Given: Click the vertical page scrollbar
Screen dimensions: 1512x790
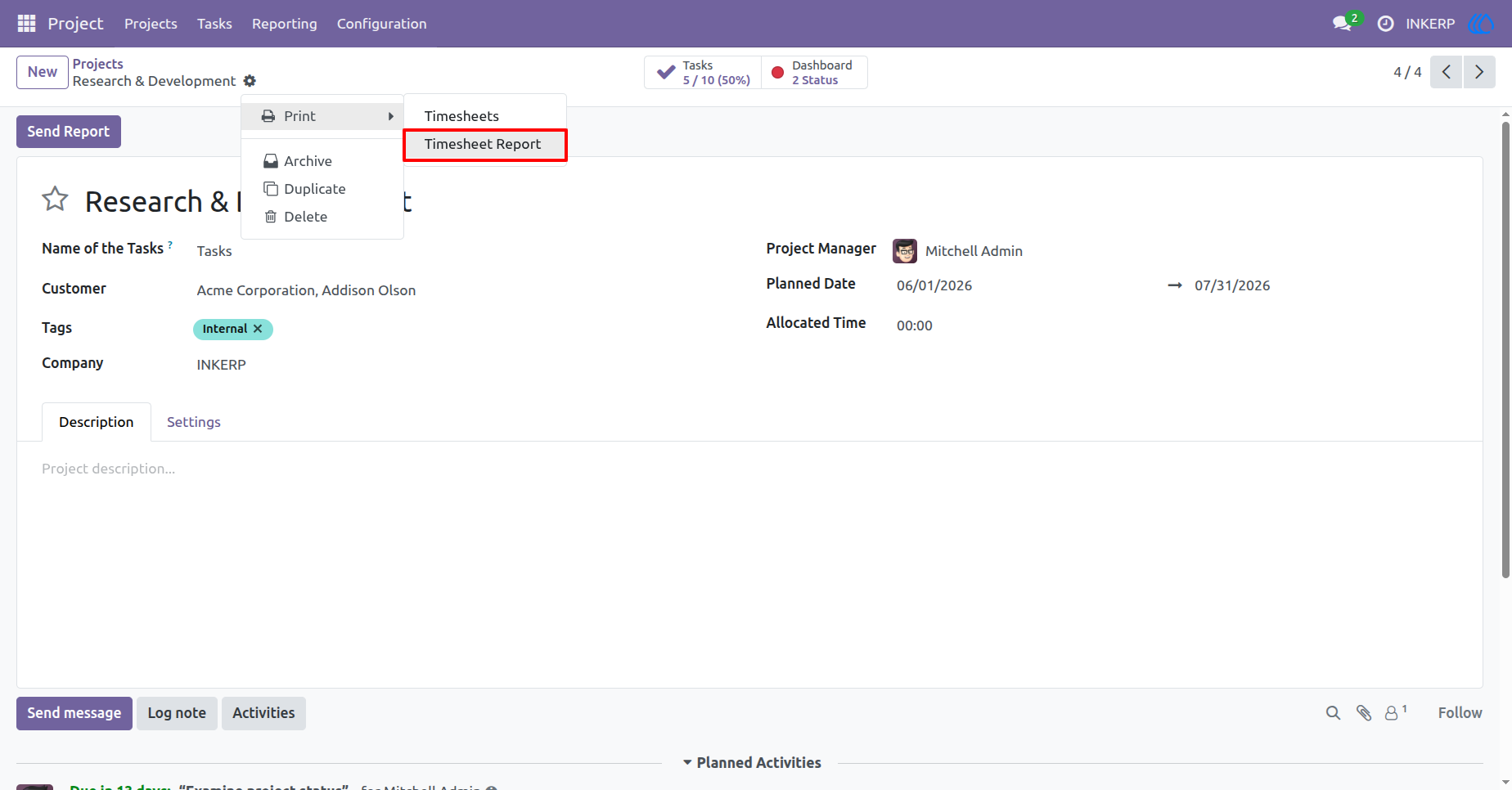Looking at the screenshot, I should coord(1505,350).
